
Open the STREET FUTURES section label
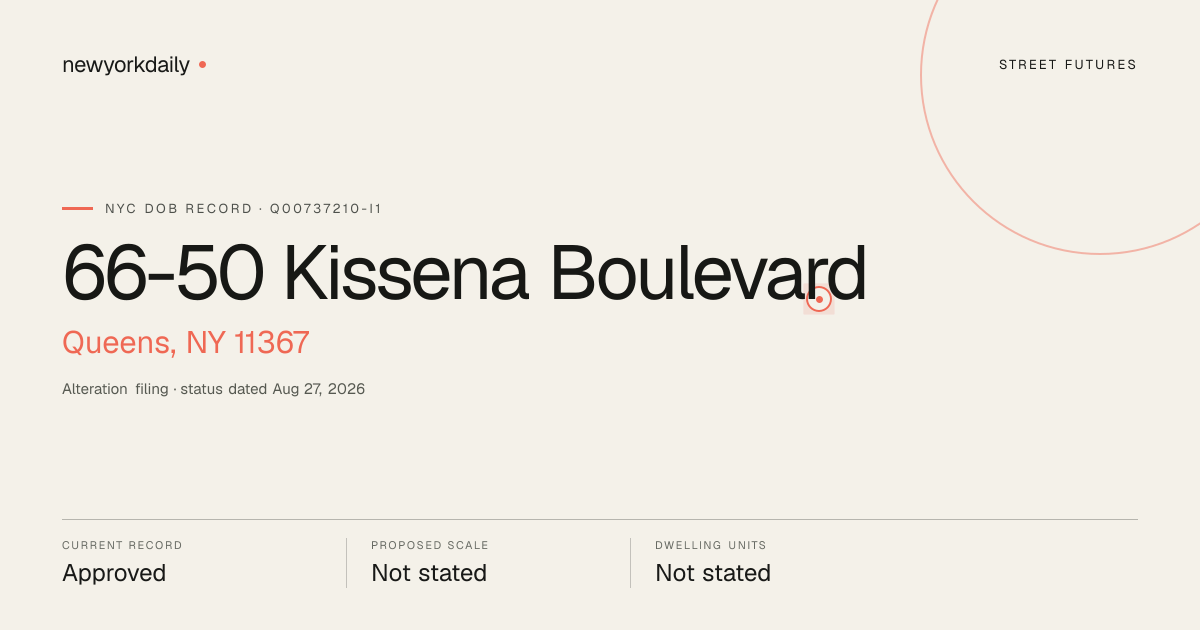(1068, 65)
